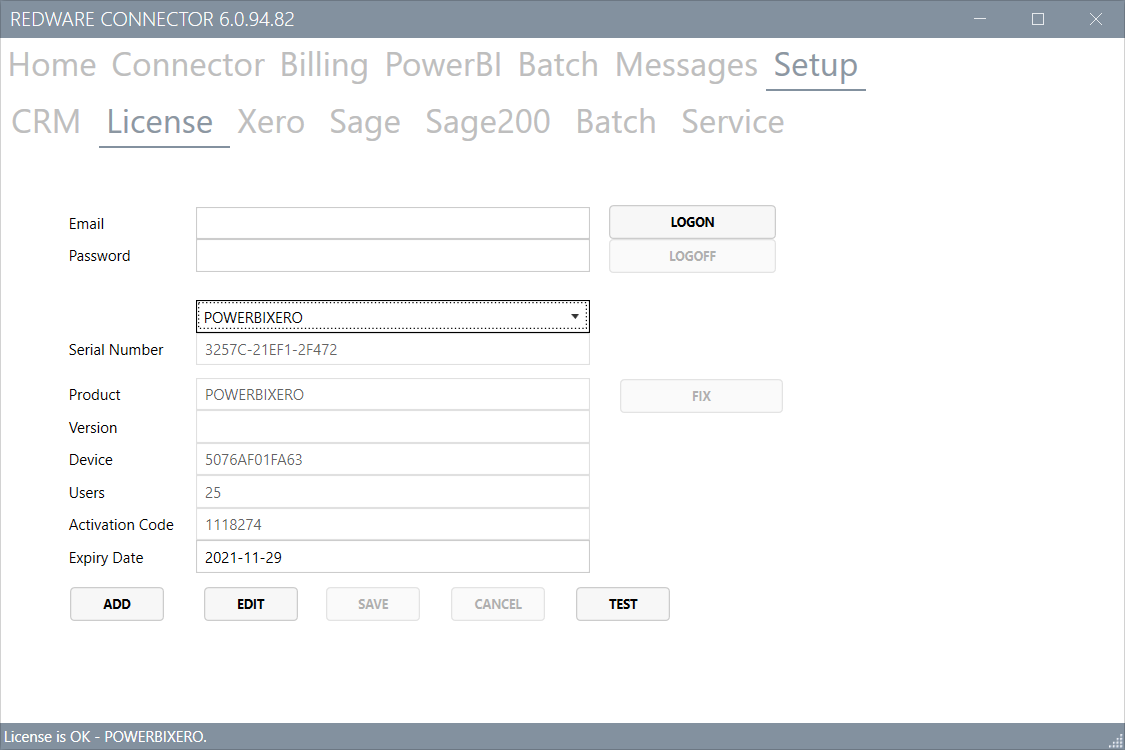Go to the PowerBI tab
Image resolution: width=1125 pixels, height=750 pixels.
click(443, 65)
